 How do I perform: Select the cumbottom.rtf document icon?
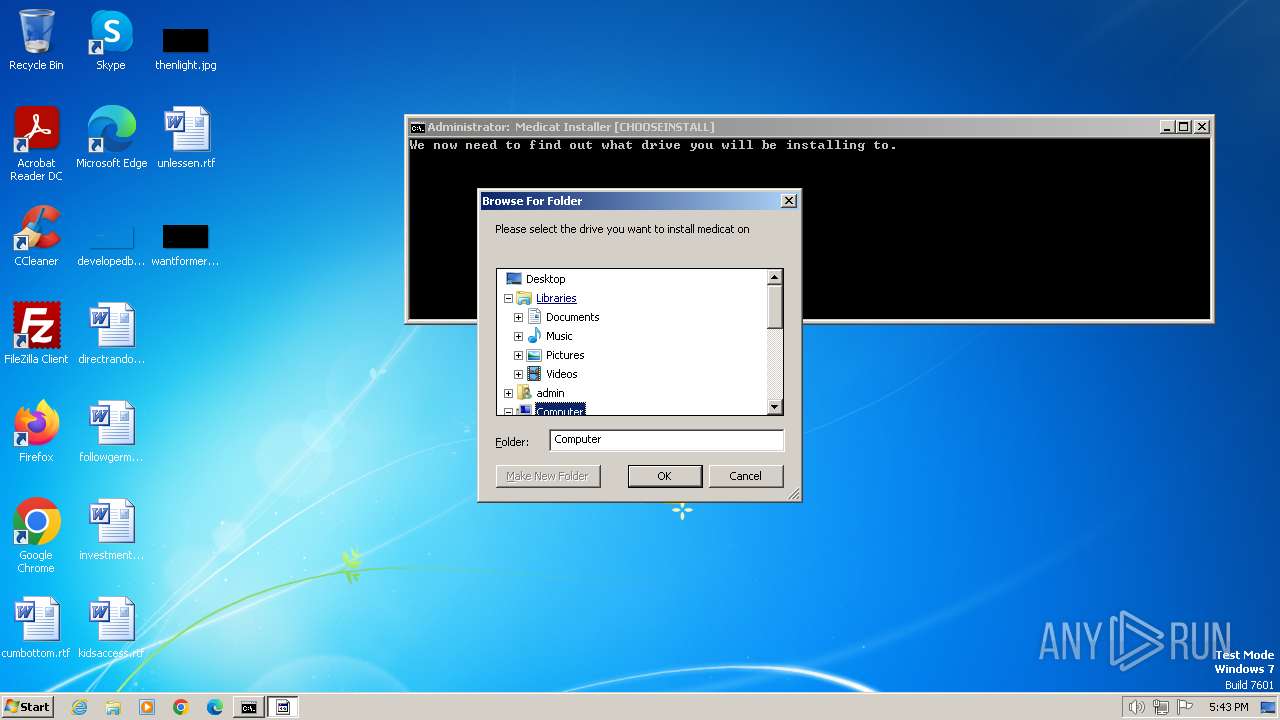pos(36,627)
